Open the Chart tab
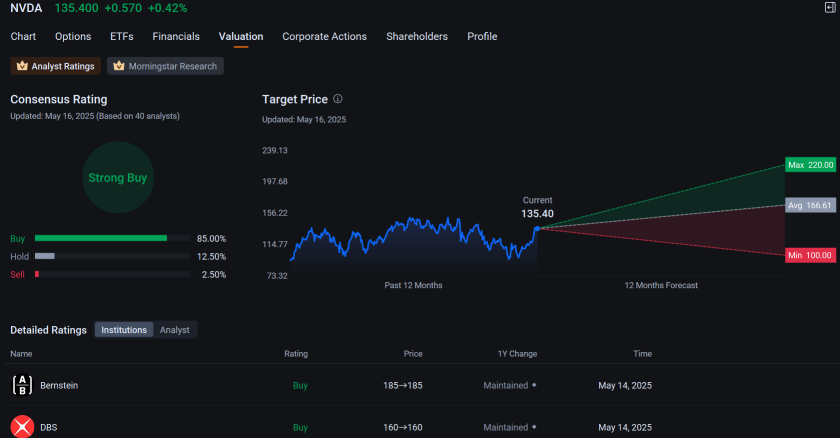The height and width of the screenshot is (438, 840). coord(23,36)
